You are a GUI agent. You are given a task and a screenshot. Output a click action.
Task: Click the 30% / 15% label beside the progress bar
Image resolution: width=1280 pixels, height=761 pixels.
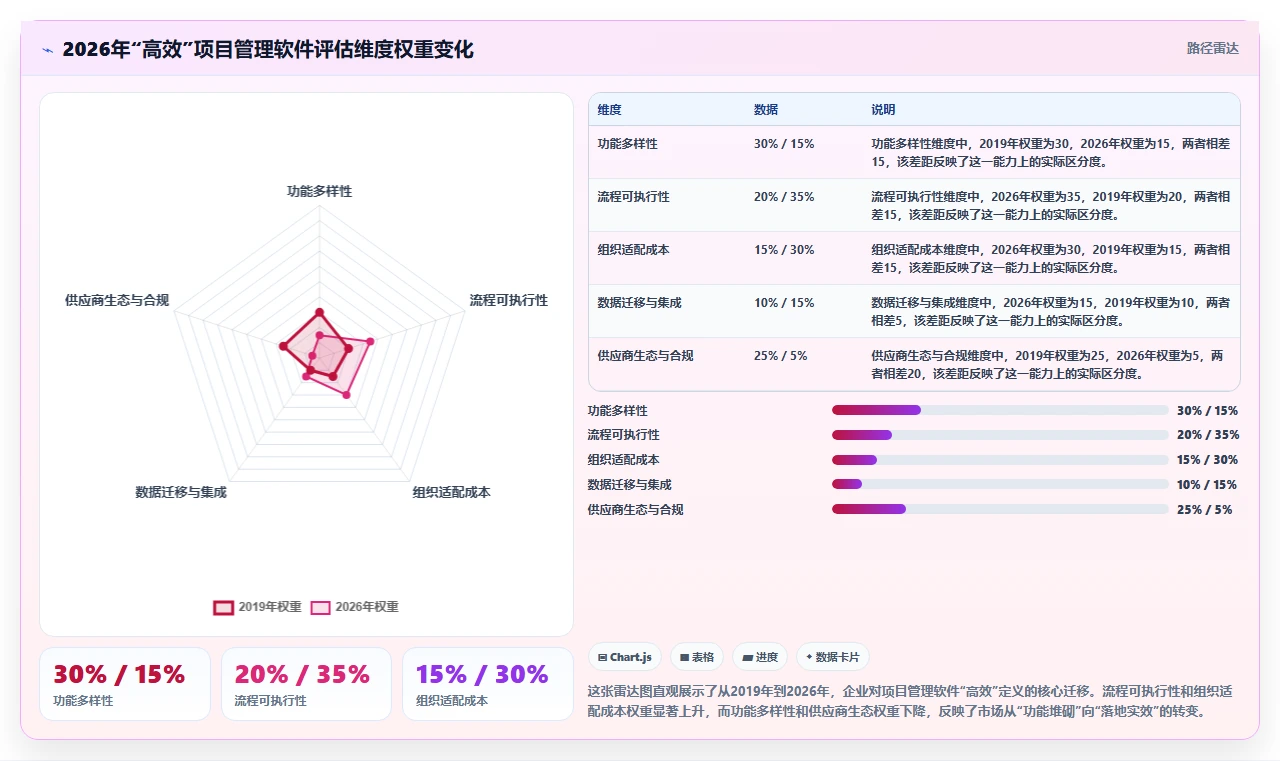pyautogui.click(x=1207, y=411)
